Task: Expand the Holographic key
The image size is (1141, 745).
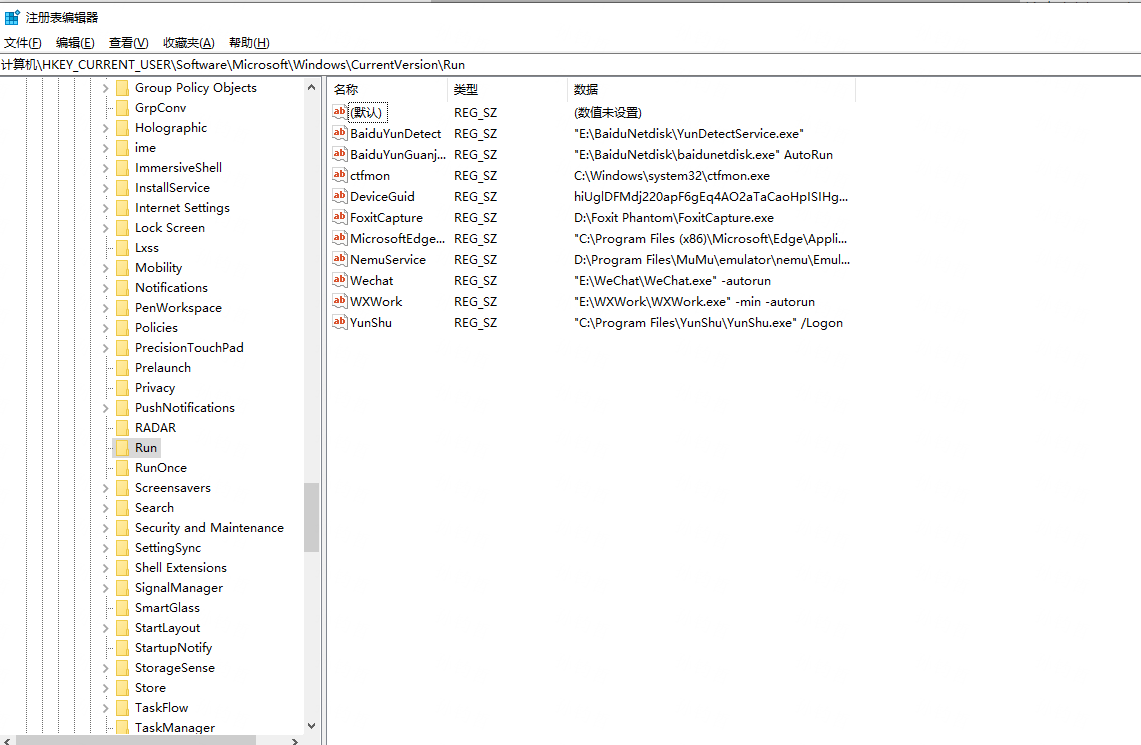Action: [106, 128]
